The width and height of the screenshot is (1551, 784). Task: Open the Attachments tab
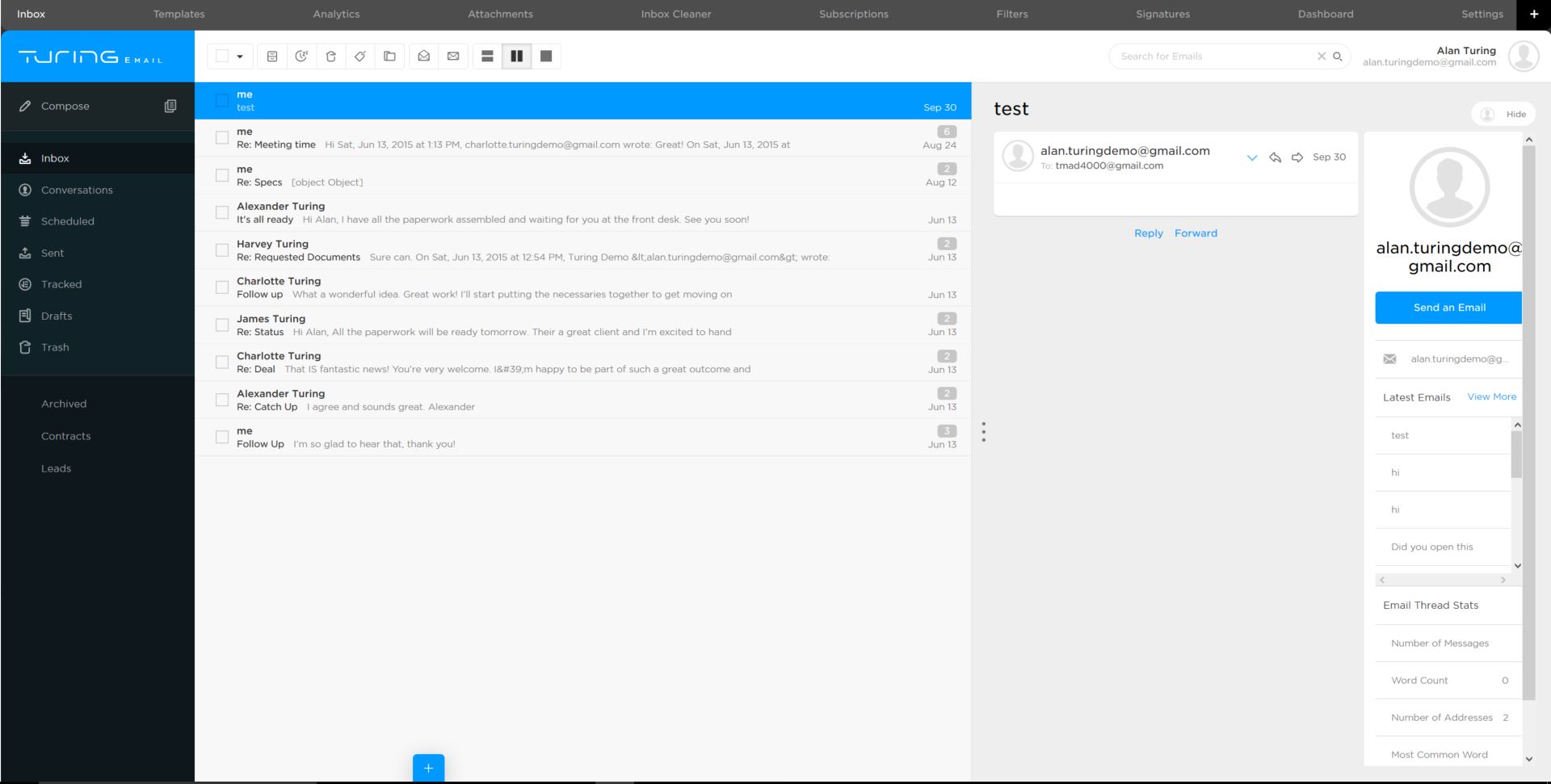(x=501, y=15)
